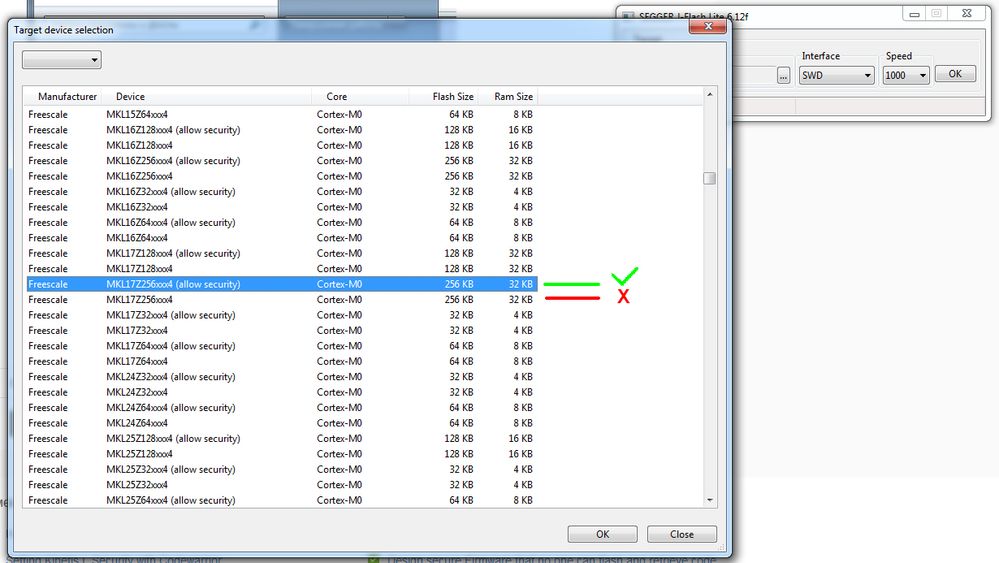Confirm device selection with OK button

(602, 534)
